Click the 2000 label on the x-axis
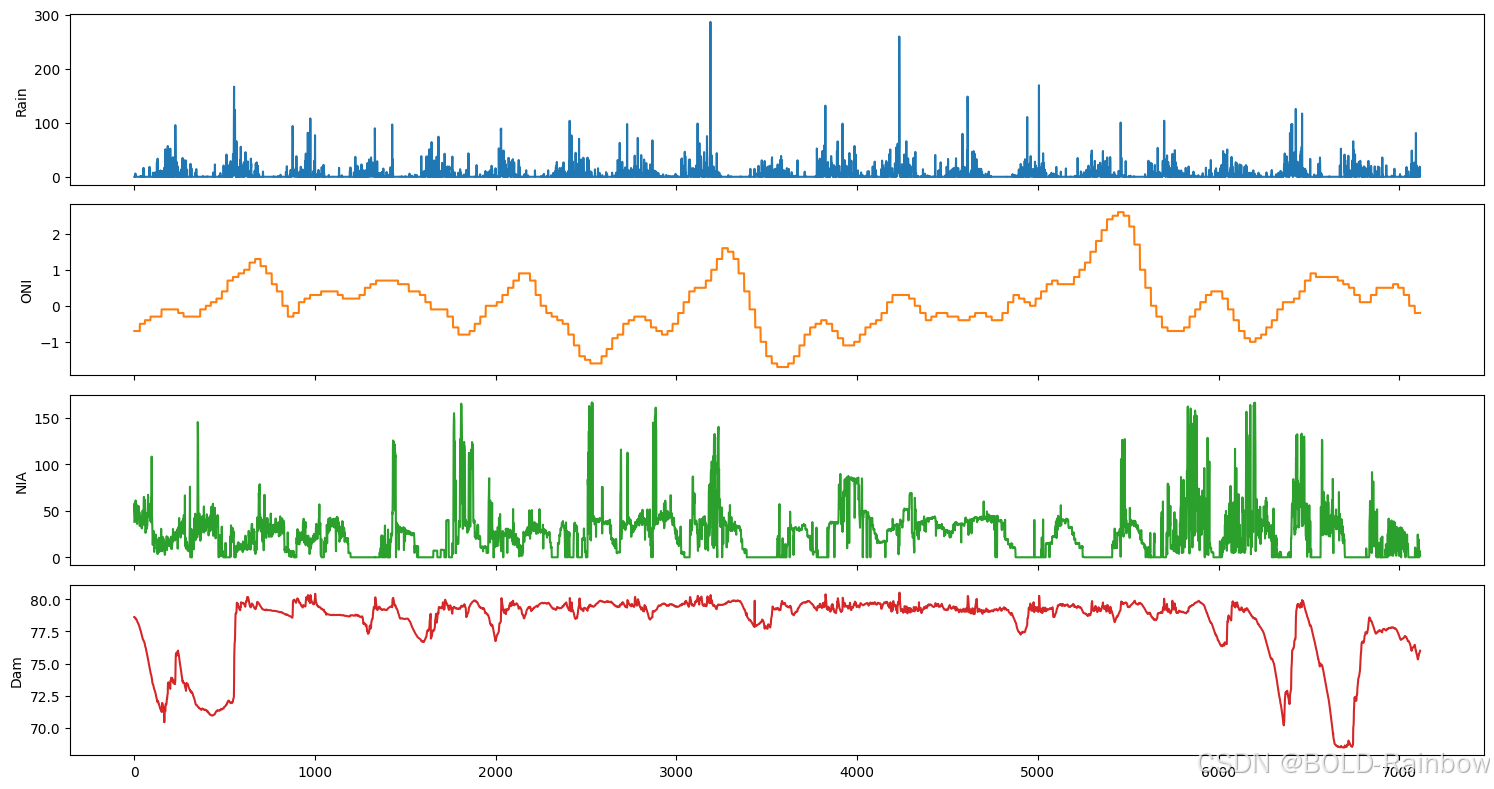The image size is (1494, 789). point(496,774)
